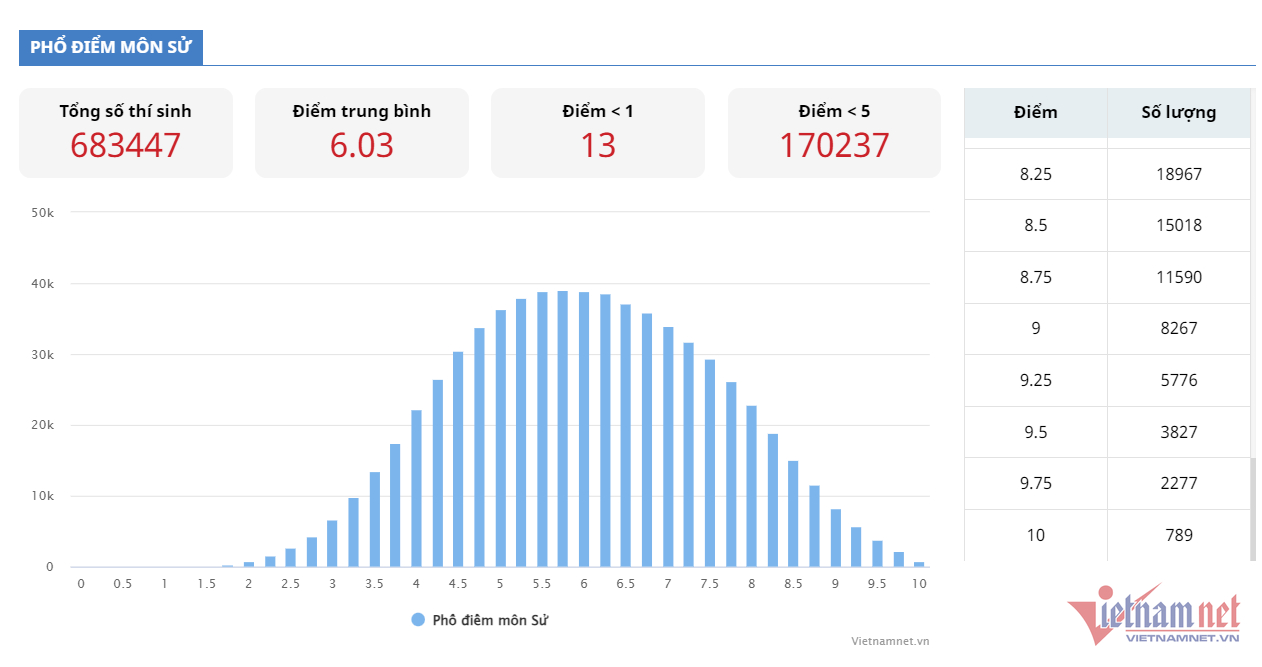Click the 'Điểm < 1' statistic card
1262x667 pixels.
598,133
